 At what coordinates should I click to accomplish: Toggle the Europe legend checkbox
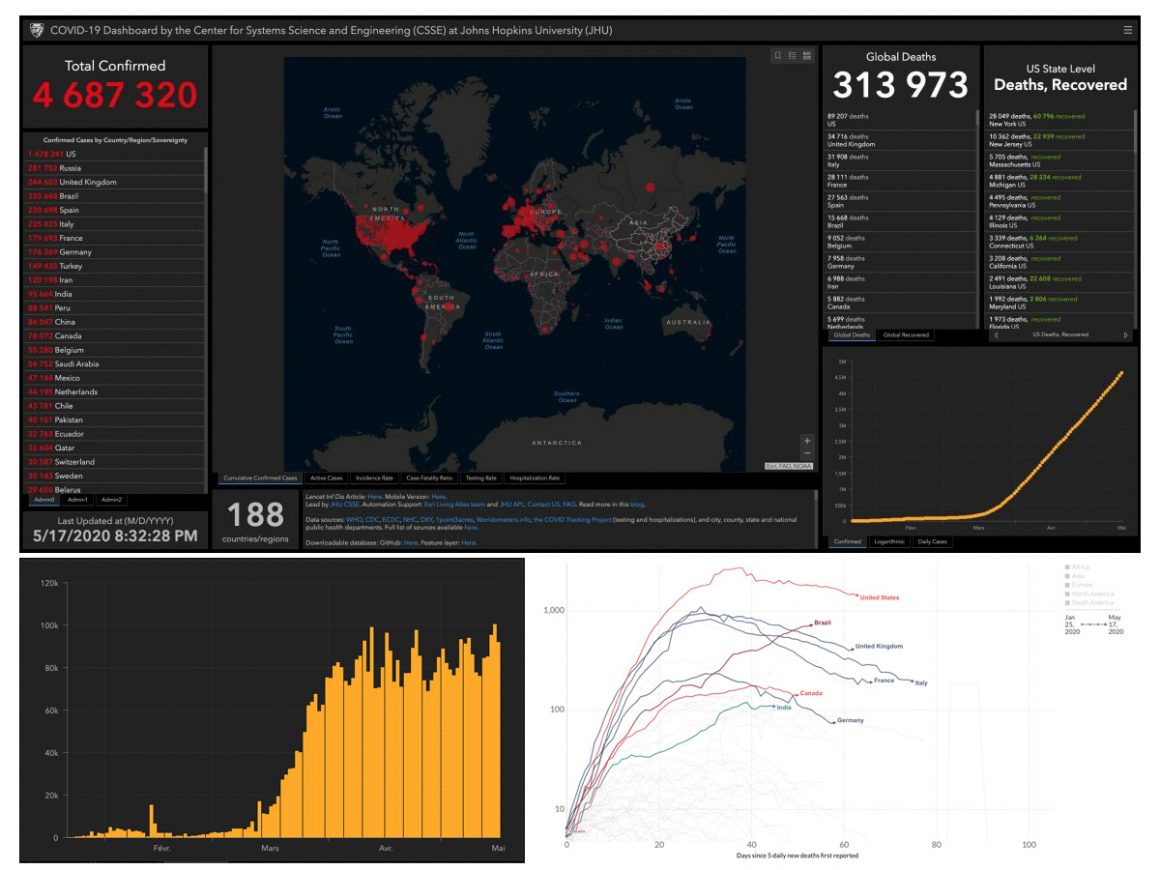(x=1068, y=584)
